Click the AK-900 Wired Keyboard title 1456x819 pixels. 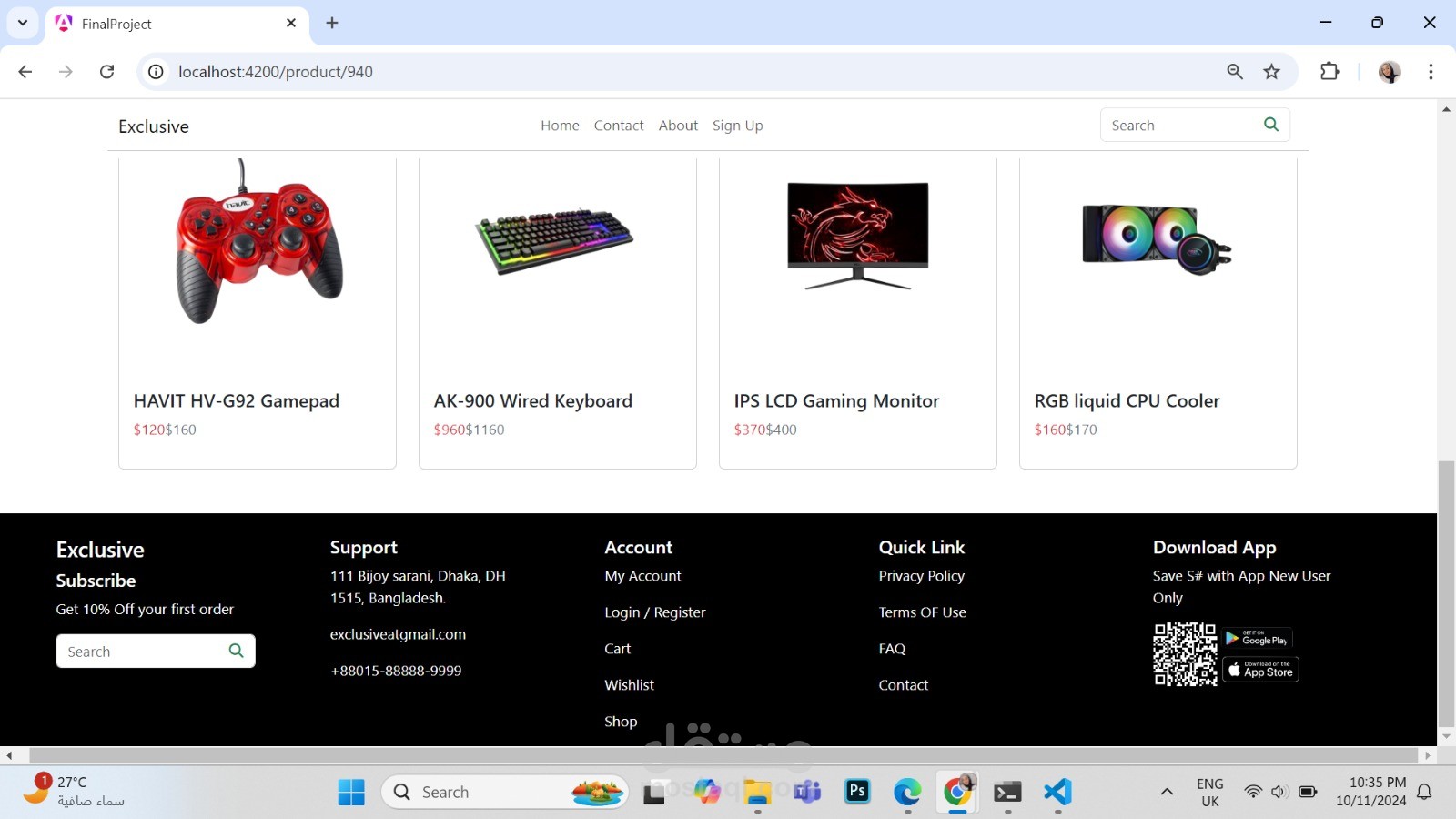pos(533,401)
